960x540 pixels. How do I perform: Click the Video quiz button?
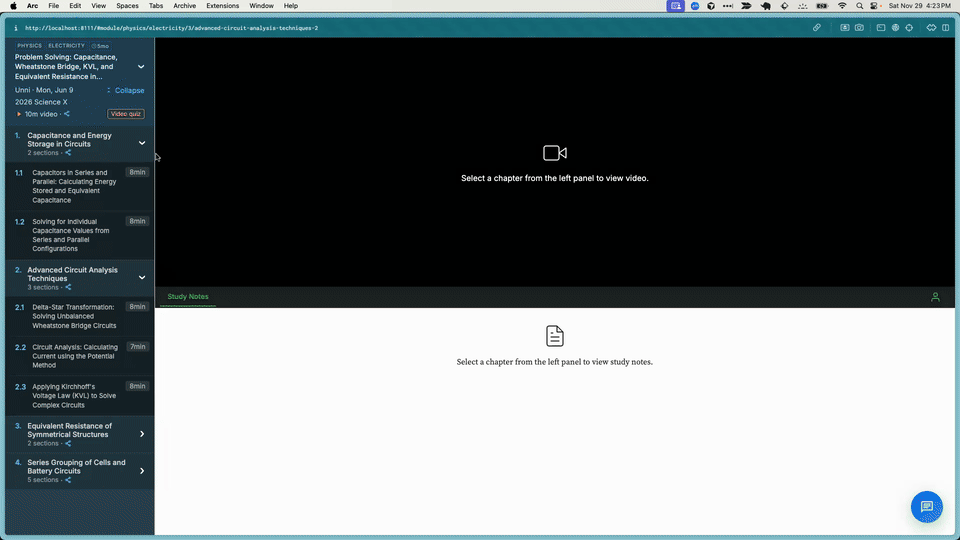coord(126,114)
